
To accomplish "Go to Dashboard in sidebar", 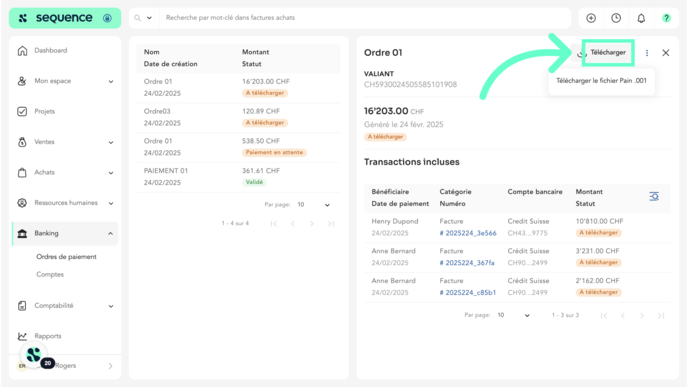I will 51,50.
